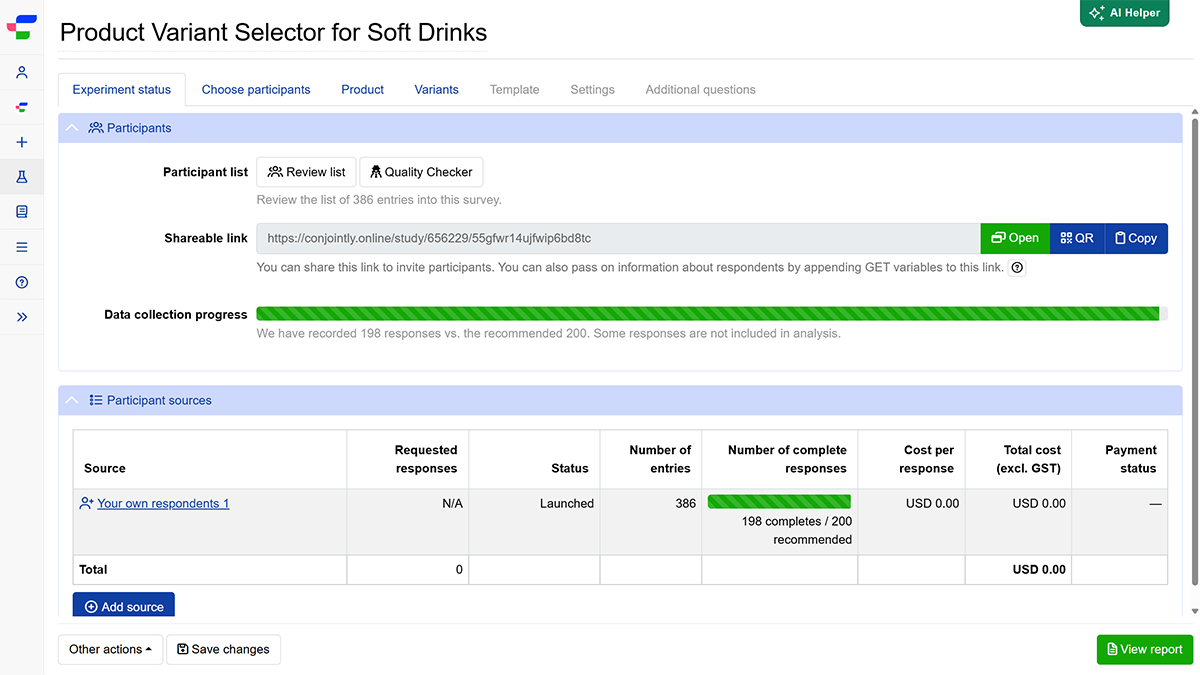
Task: Click the Total row label
Action: tap(93, 569)
